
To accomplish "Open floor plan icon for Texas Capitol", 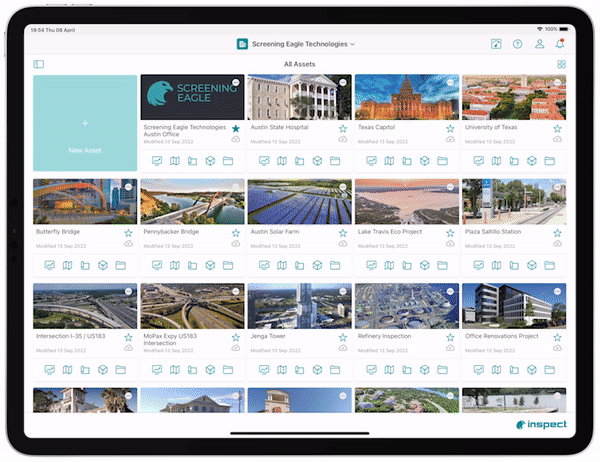I will 407,161.
